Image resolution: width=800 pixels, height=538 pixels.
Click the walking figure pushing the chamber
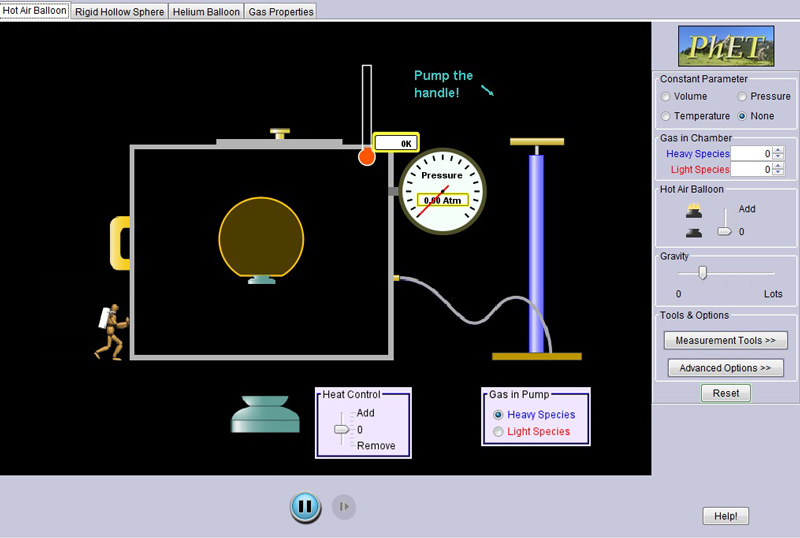(x=112, y=332)
